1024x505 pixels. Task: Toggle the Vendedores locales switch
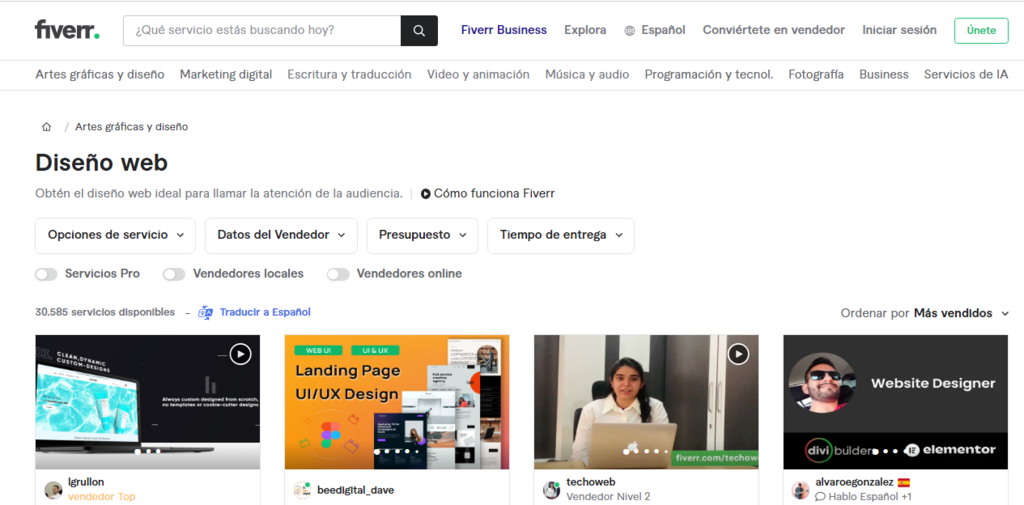(x=174, y=274)
